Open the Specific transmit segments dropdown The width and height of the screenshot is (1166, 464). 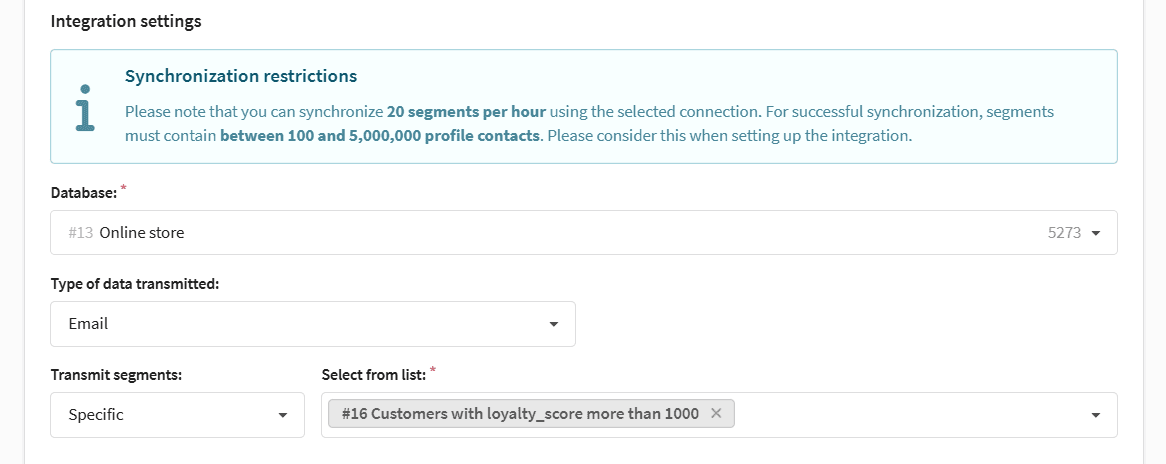coord(178,415)
